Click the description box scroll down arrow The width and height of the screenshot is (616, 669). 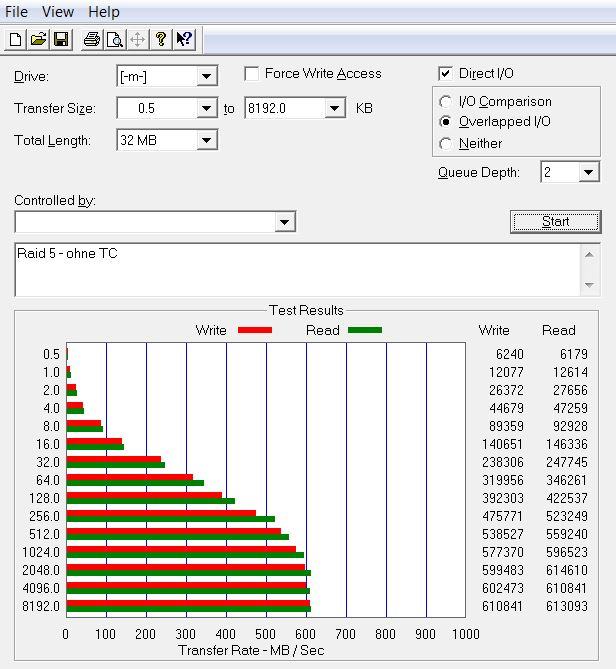590,285
